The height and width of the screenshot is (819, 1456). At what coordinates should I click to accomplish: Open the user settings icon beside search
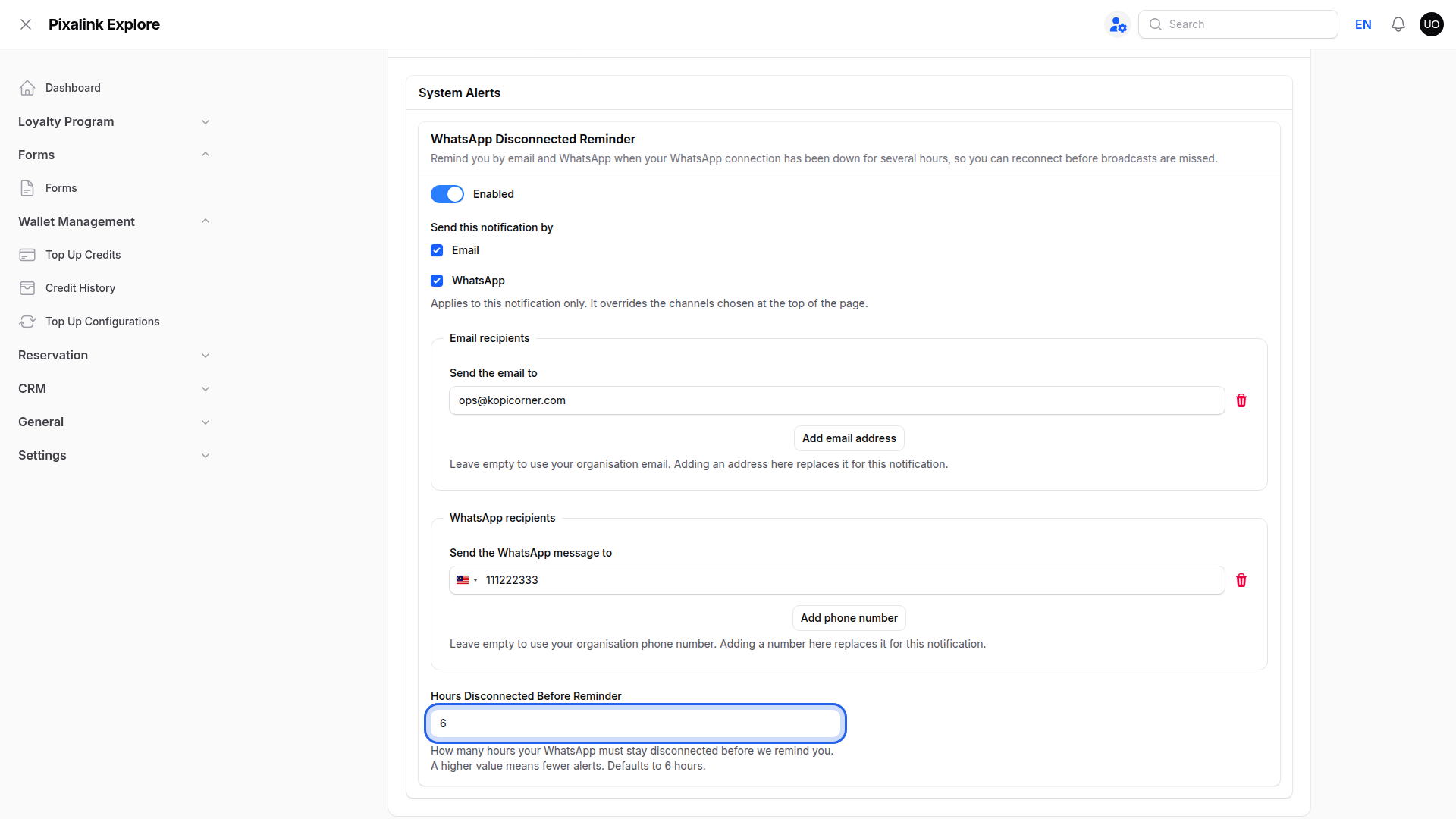coord(1118,24)
